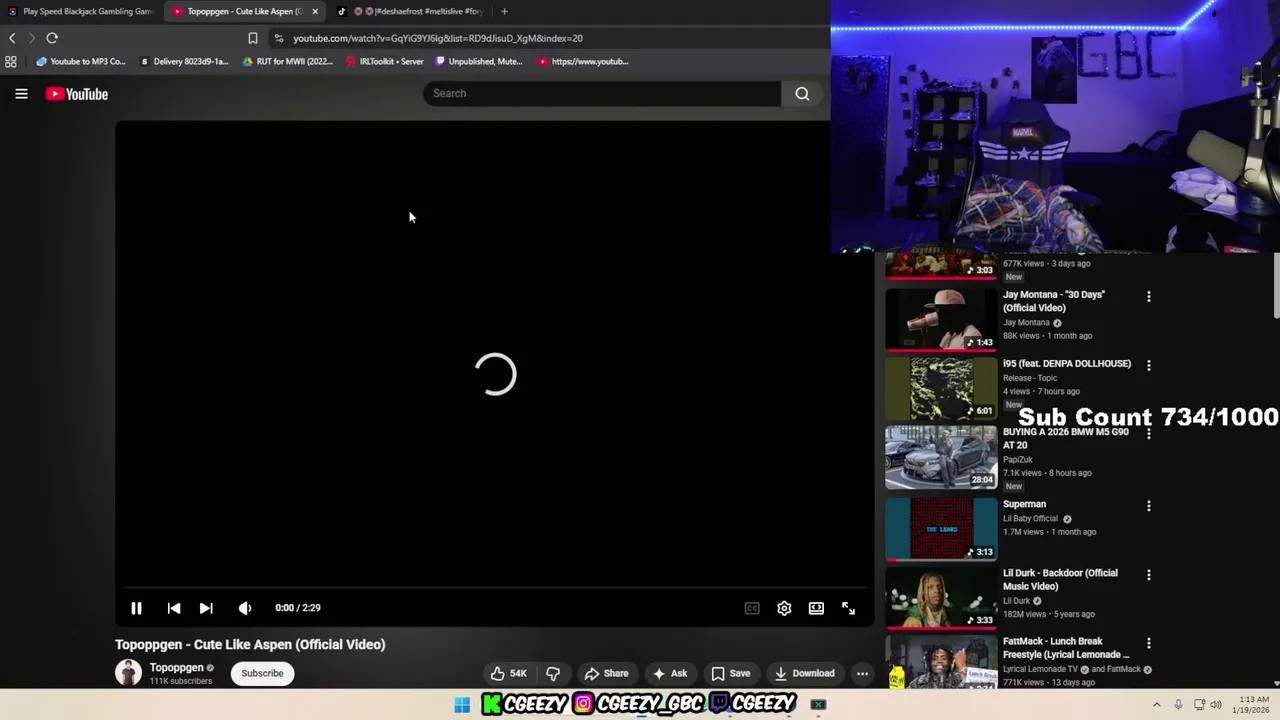The image size is (1280, 720).
Task: Switch to the TikTok deshaefrost tab
Action: pos(410,11)
